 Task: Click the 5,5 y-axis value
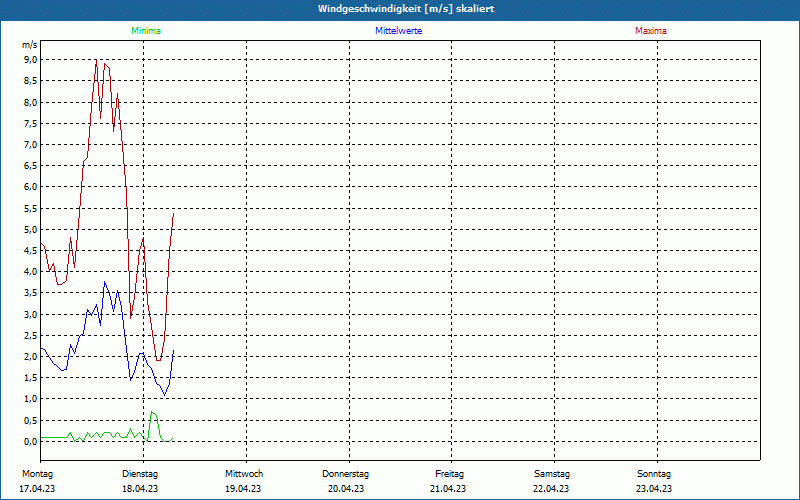[x=31, y=208]
